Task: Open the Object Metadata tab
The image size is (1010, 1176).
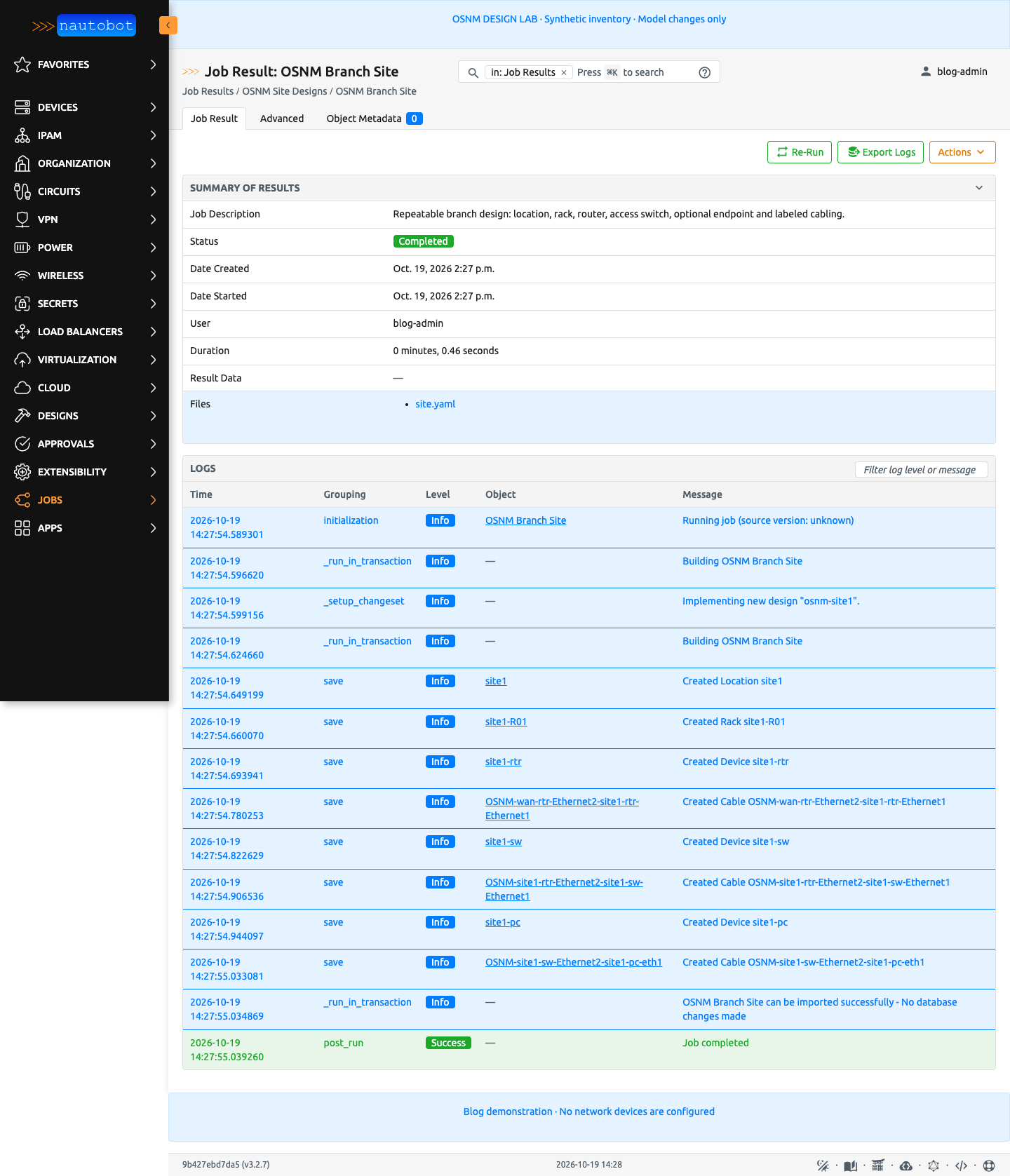Action: [x=375, y=119]
